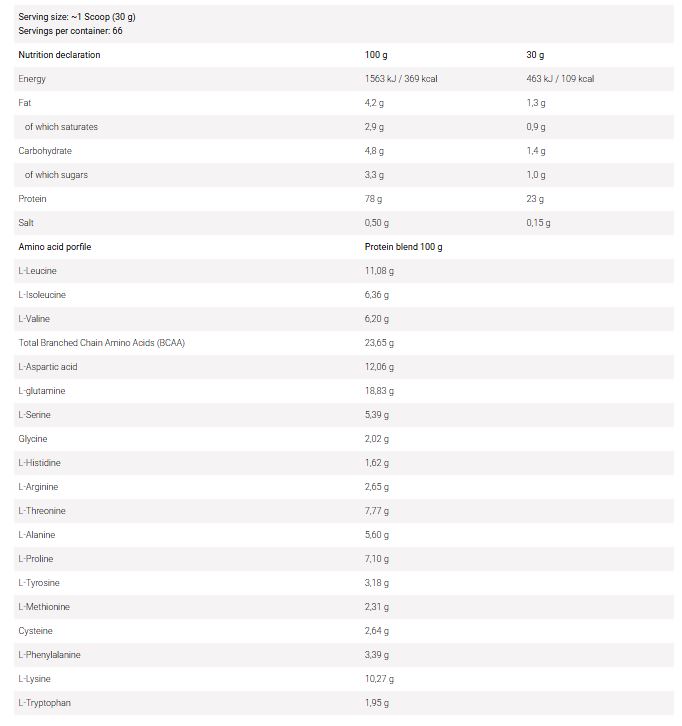
Task: Click the 30 g column header
Action: tap(535, 55)
